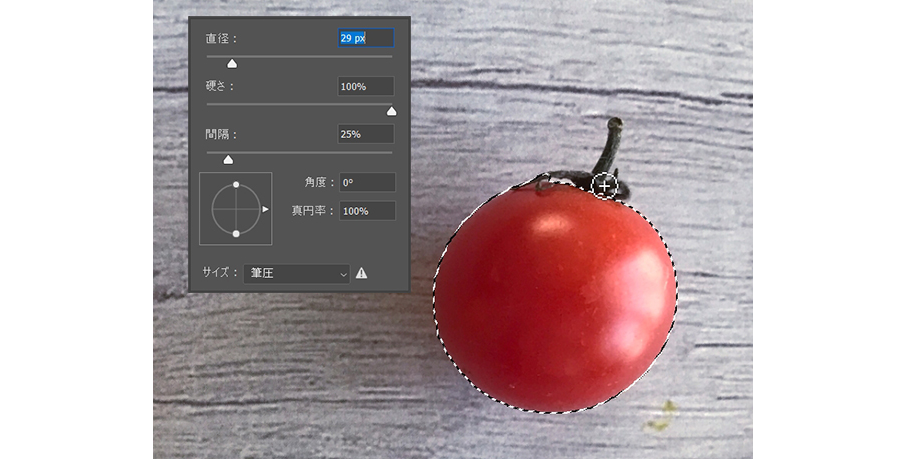Click the 硬さ label
The width and height of the screenshot is (906, 459).
221,86
